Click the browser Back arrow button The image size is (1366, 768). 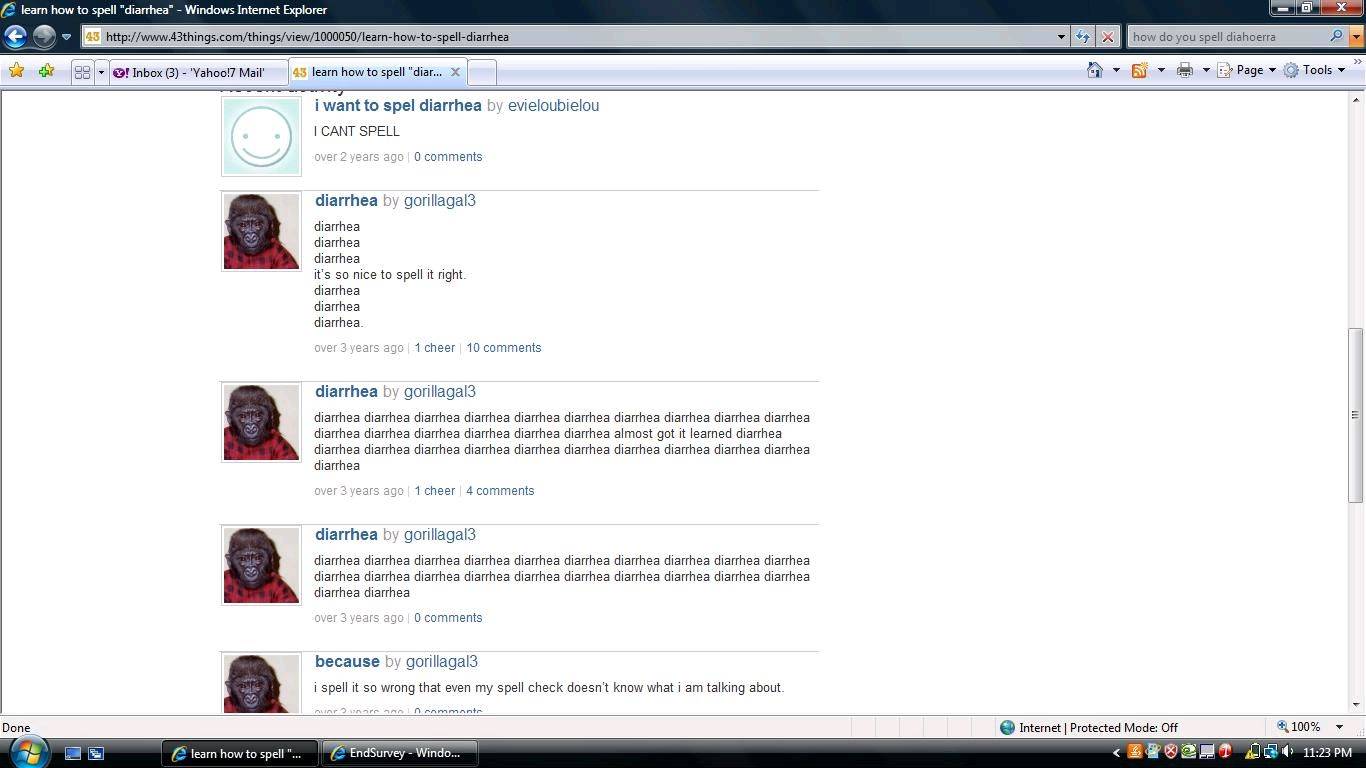click(x=15, y=37)
